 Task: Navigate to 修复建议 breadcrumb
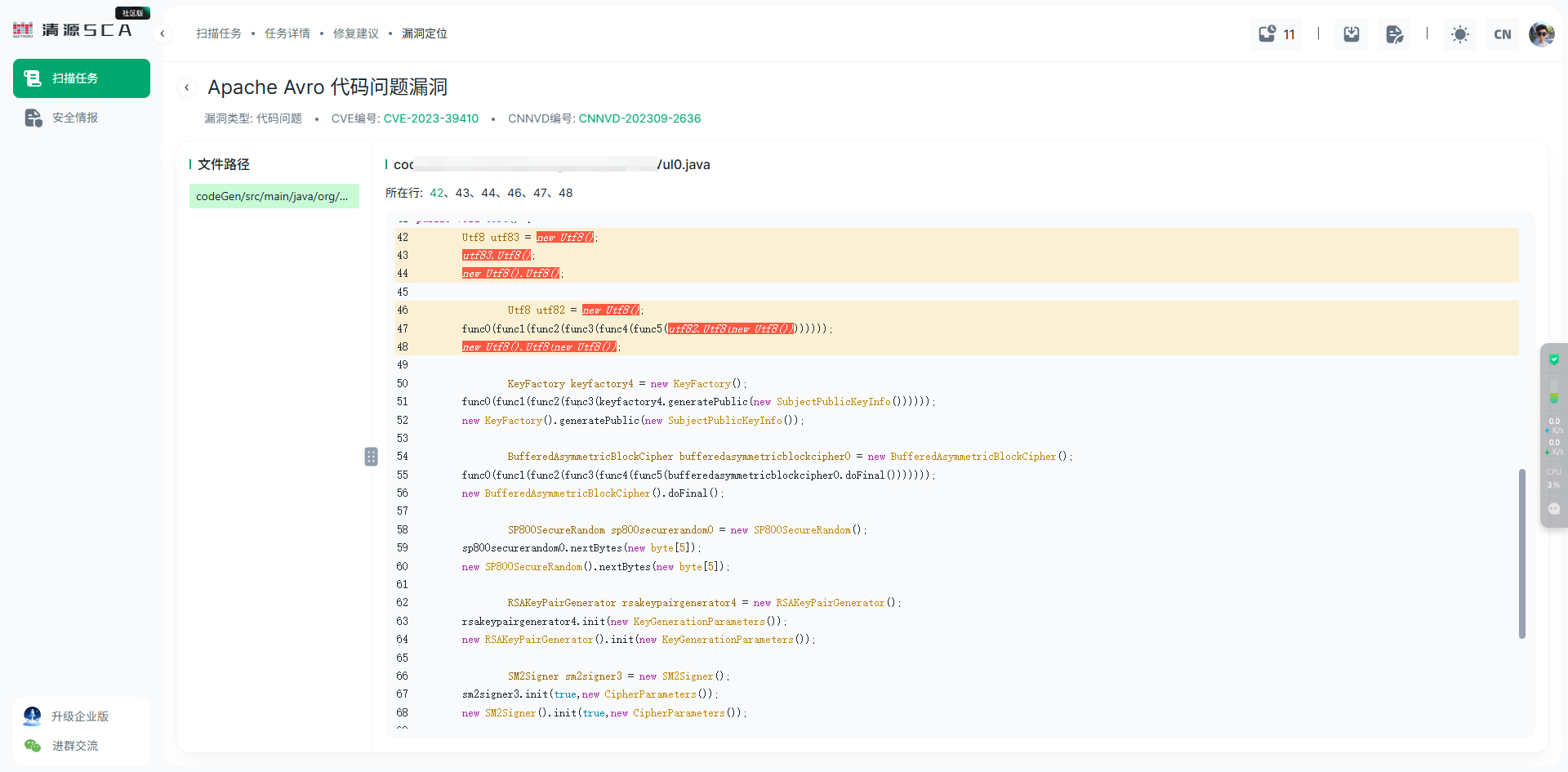tap(355, 33)
